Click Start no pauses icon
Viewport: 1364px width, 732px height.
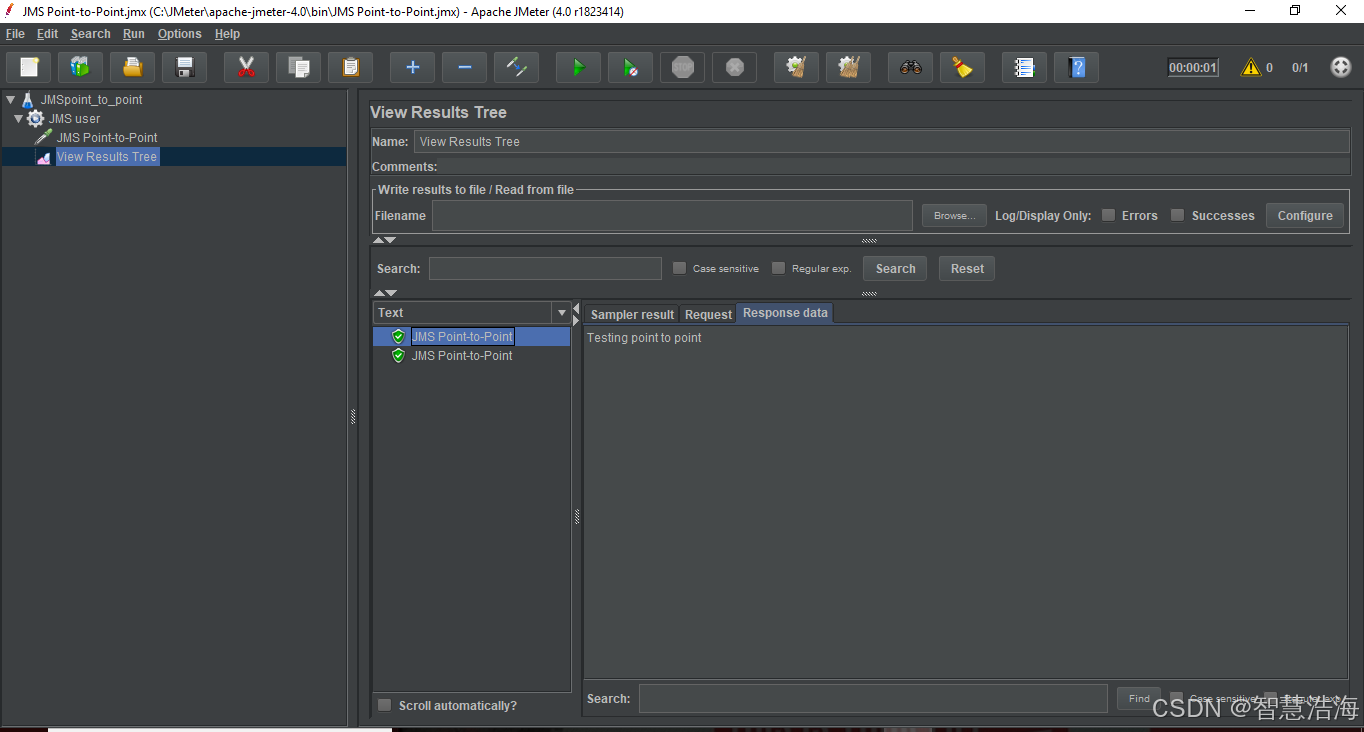pyautogui.click(x=631, y=67)
